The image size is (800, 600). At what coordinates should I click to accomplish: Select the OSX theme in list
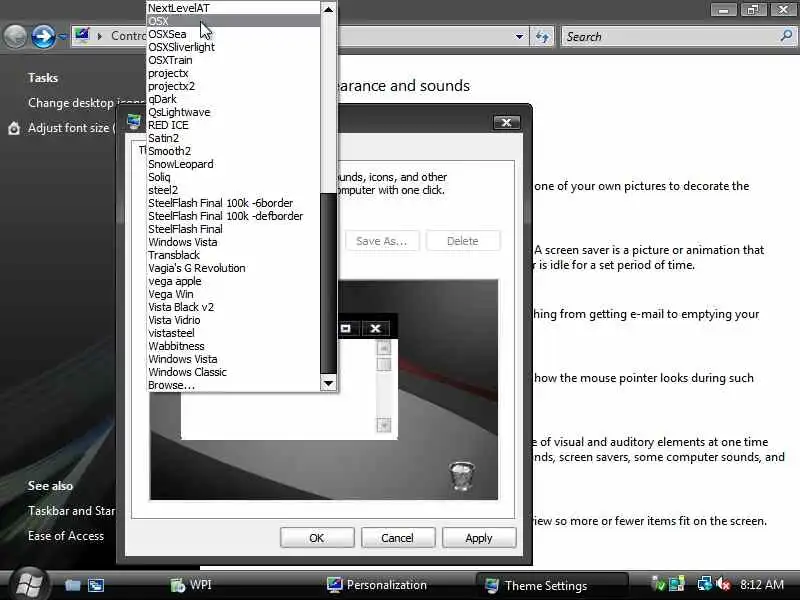tap(234, 21)
